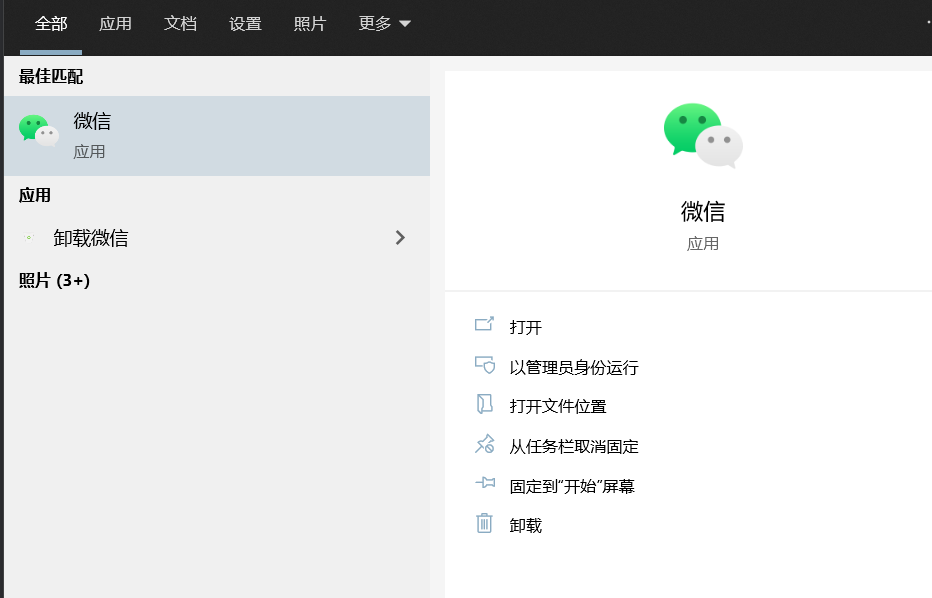The image size is (932, 598).
Task: Click the shield icon for run as admin
Action: click(x=484, y=364)
